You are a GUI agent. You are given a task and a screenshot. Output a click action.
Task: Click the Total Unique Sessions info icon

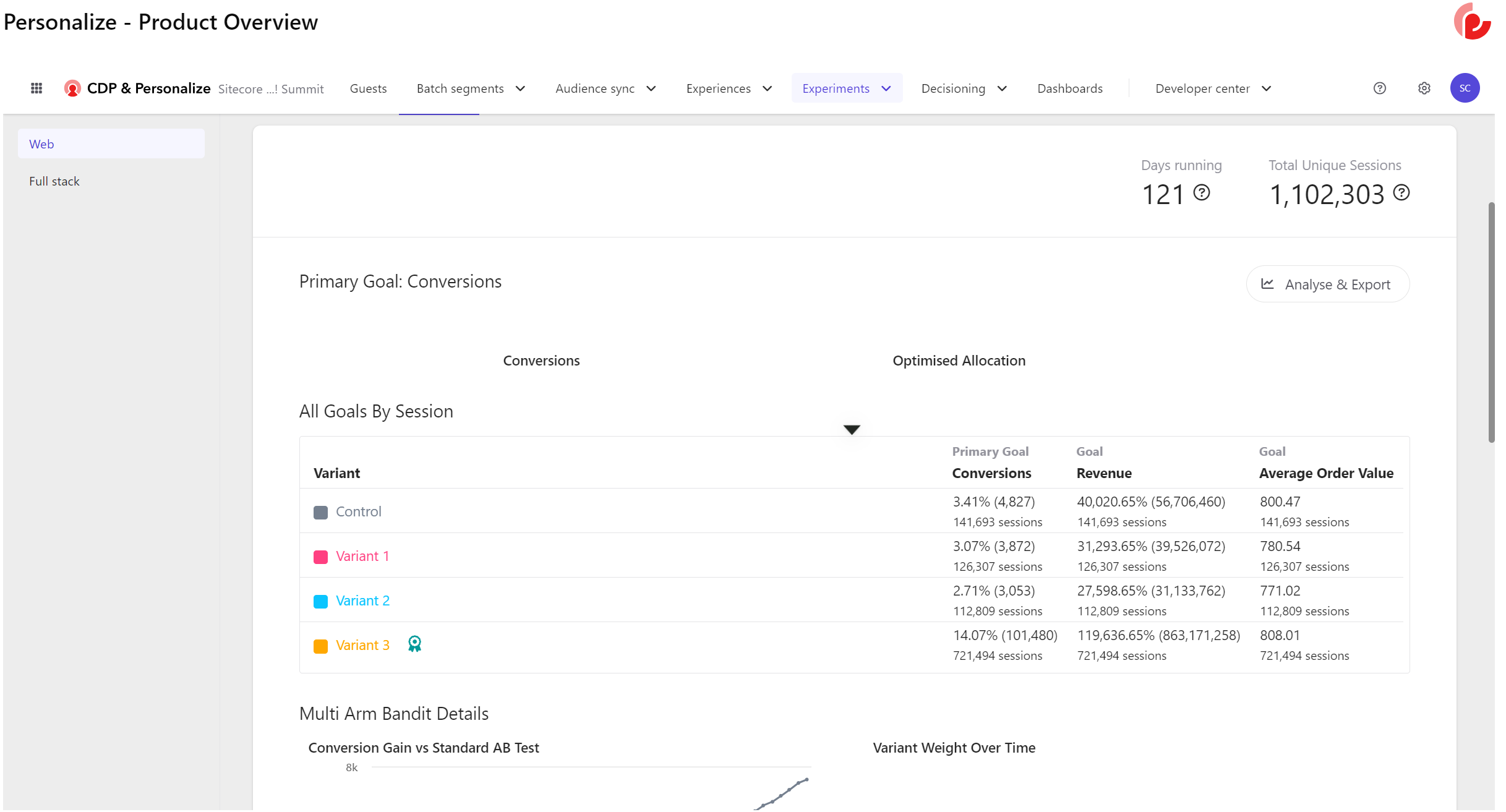(x=1401, y=193)
